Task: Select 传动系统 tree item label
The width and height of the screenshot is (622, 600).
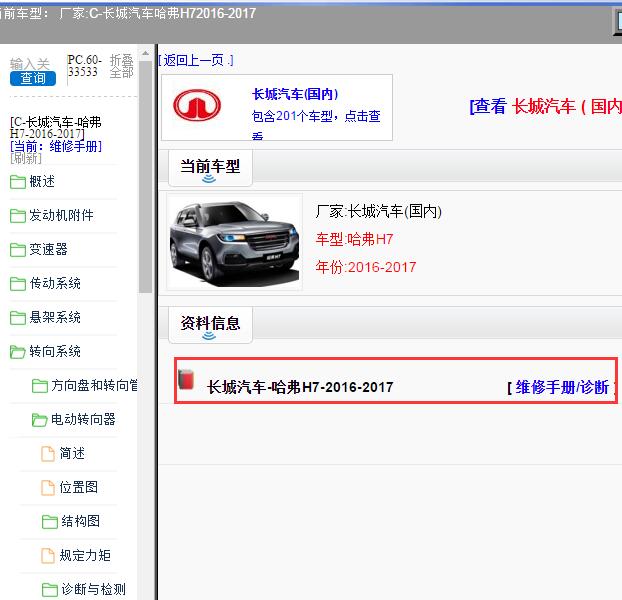Action: pos(55,283)
